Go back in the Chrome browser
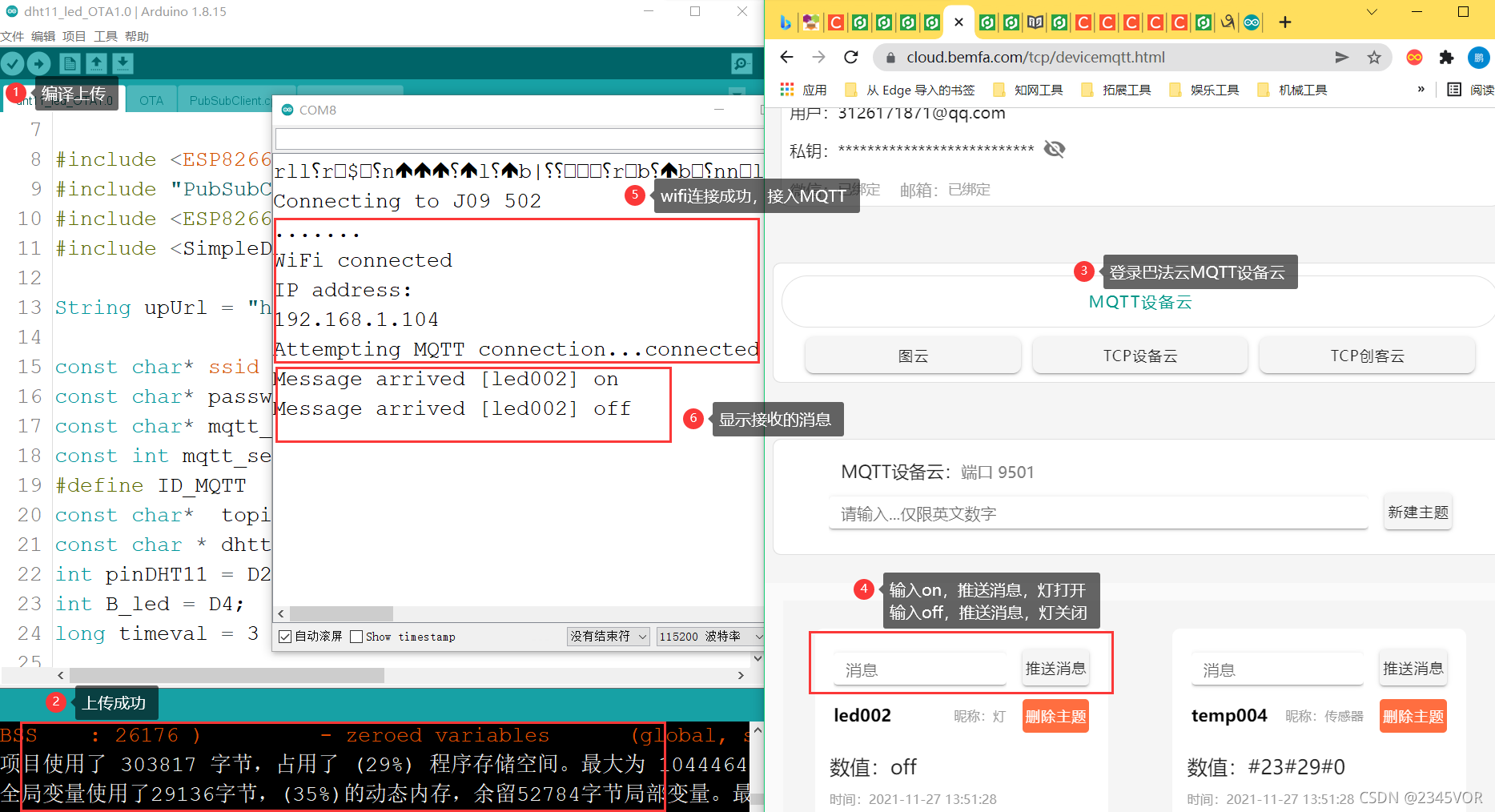 (786, 57)
